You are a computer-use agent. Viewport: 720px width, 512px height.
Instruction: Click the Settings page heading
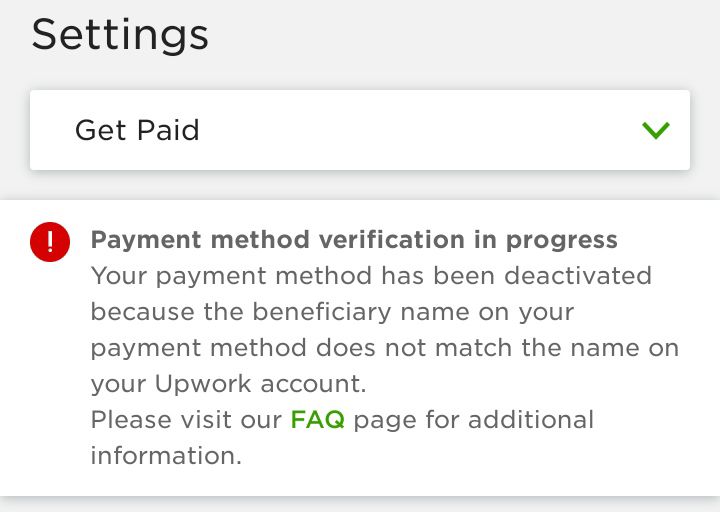point(120,36)
